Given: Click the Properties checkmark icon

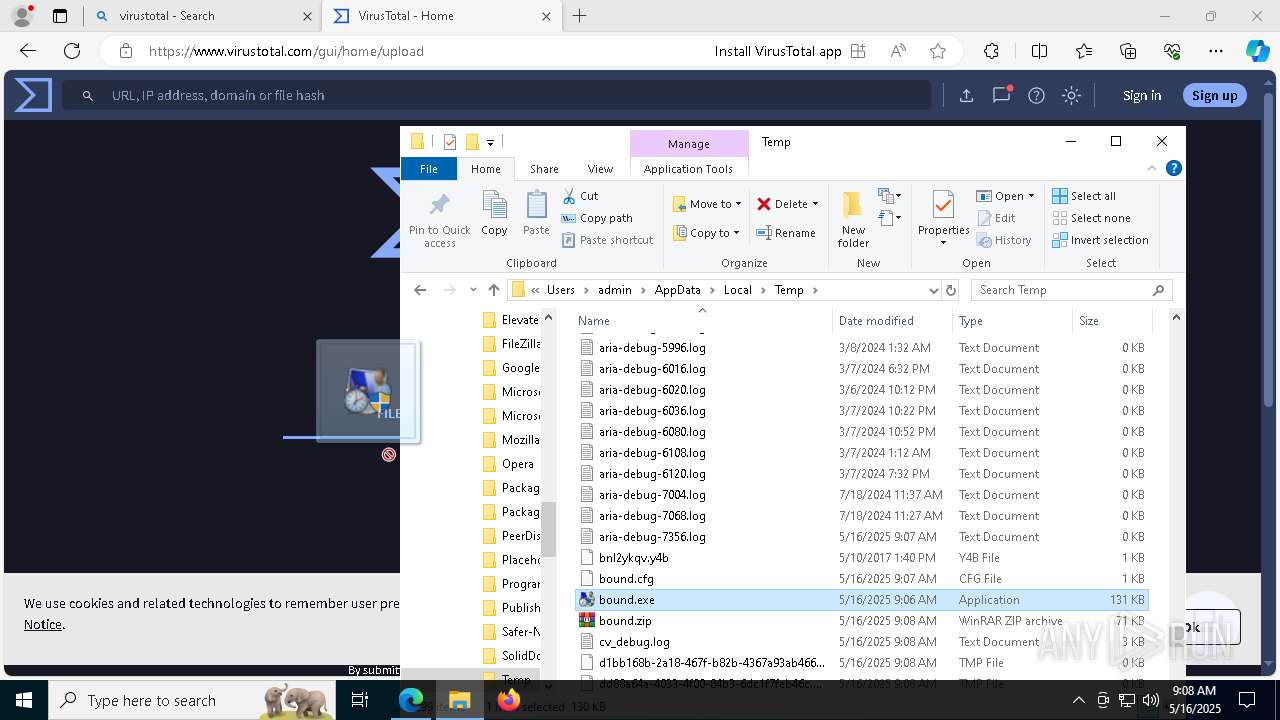Looking at the screenshot, I should 943,205.
